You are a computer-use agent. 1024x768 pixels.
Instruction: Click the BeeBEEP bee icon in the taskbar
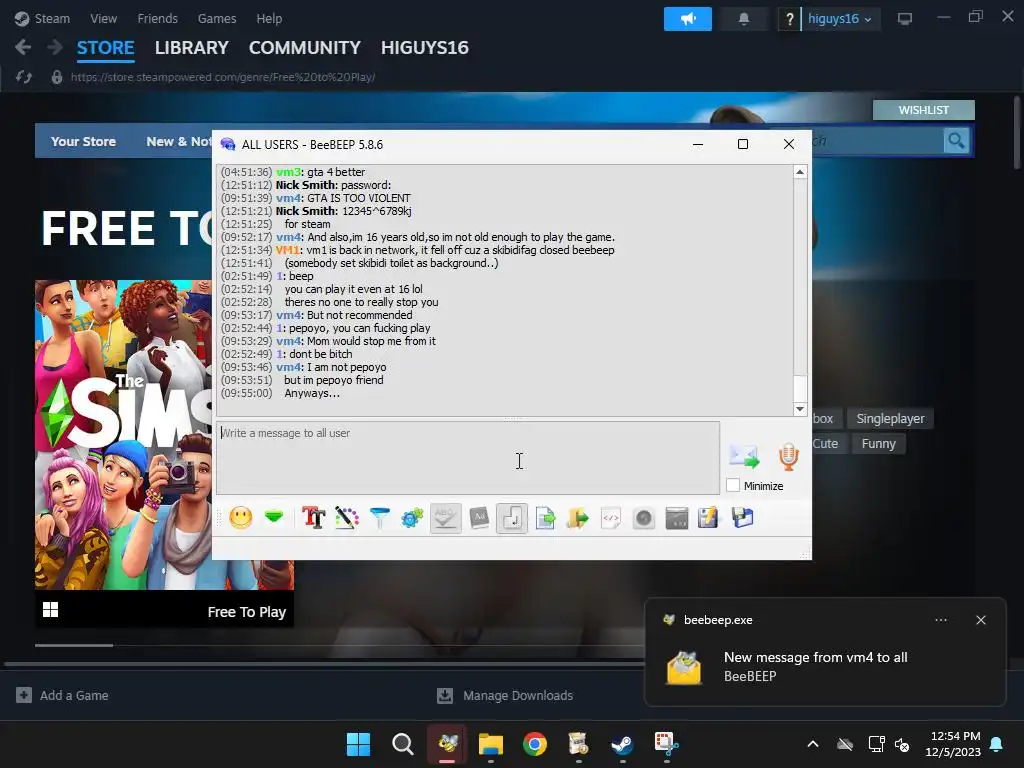coord(447,744)
